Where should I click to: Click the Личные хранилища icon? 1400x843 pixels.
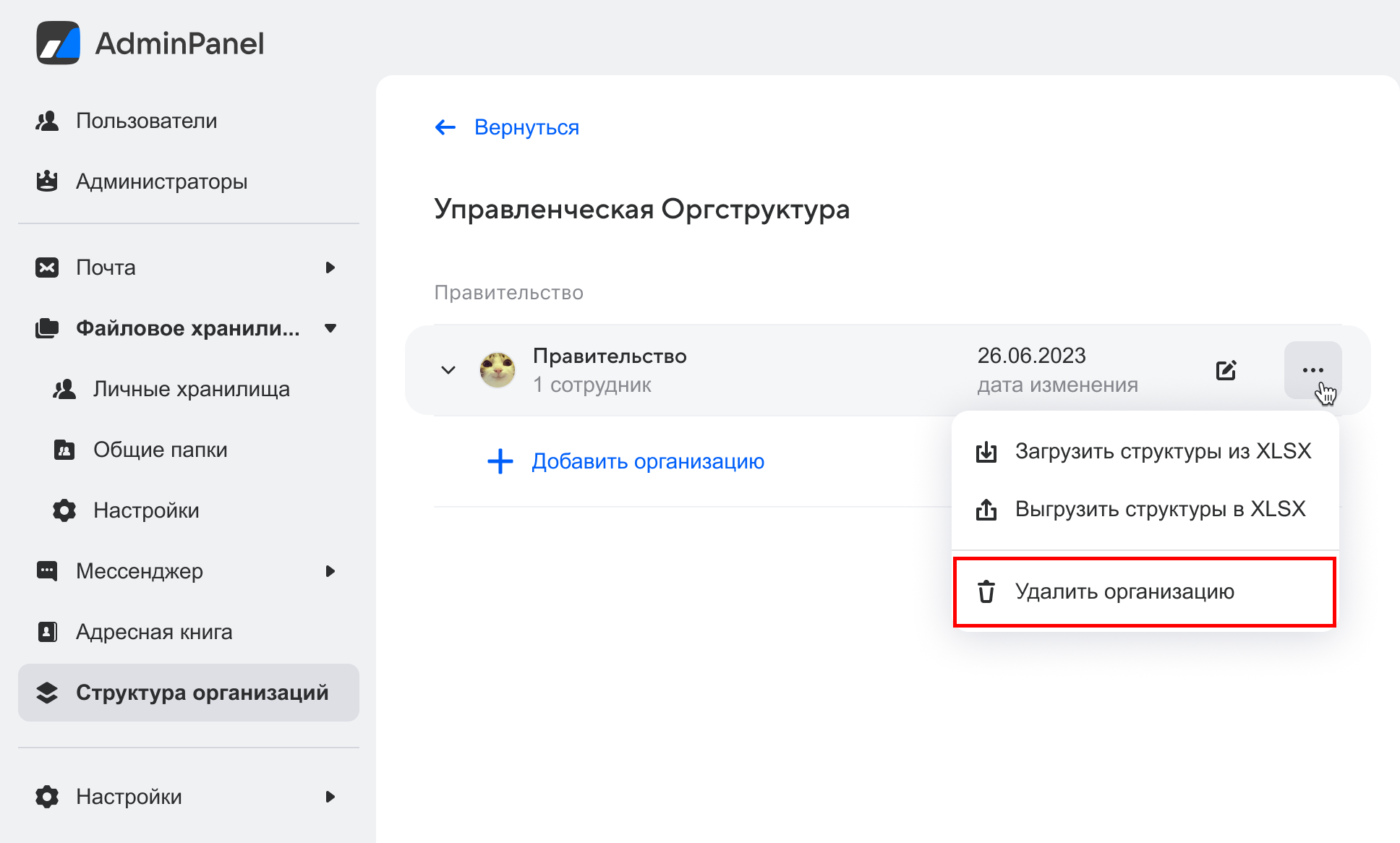pos(64,388)
